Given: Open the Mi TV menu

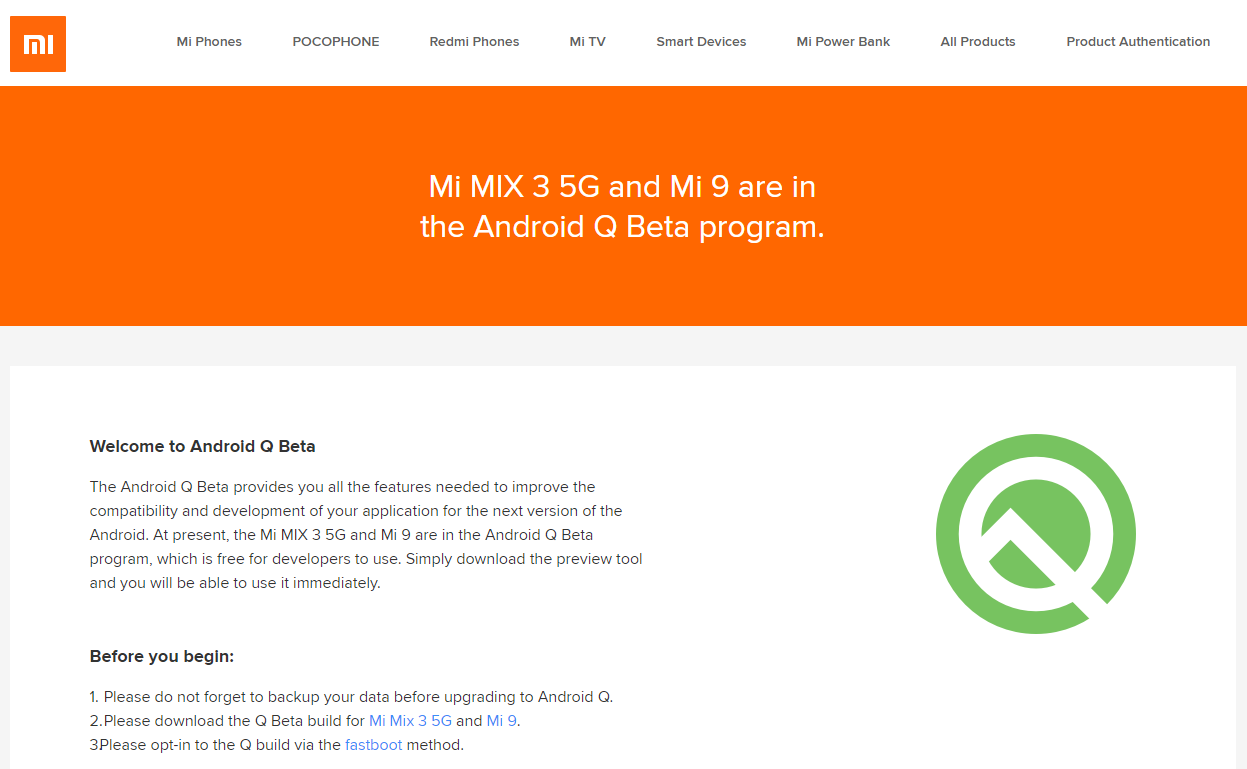Looking at the screenshot, I should point(588,42).
